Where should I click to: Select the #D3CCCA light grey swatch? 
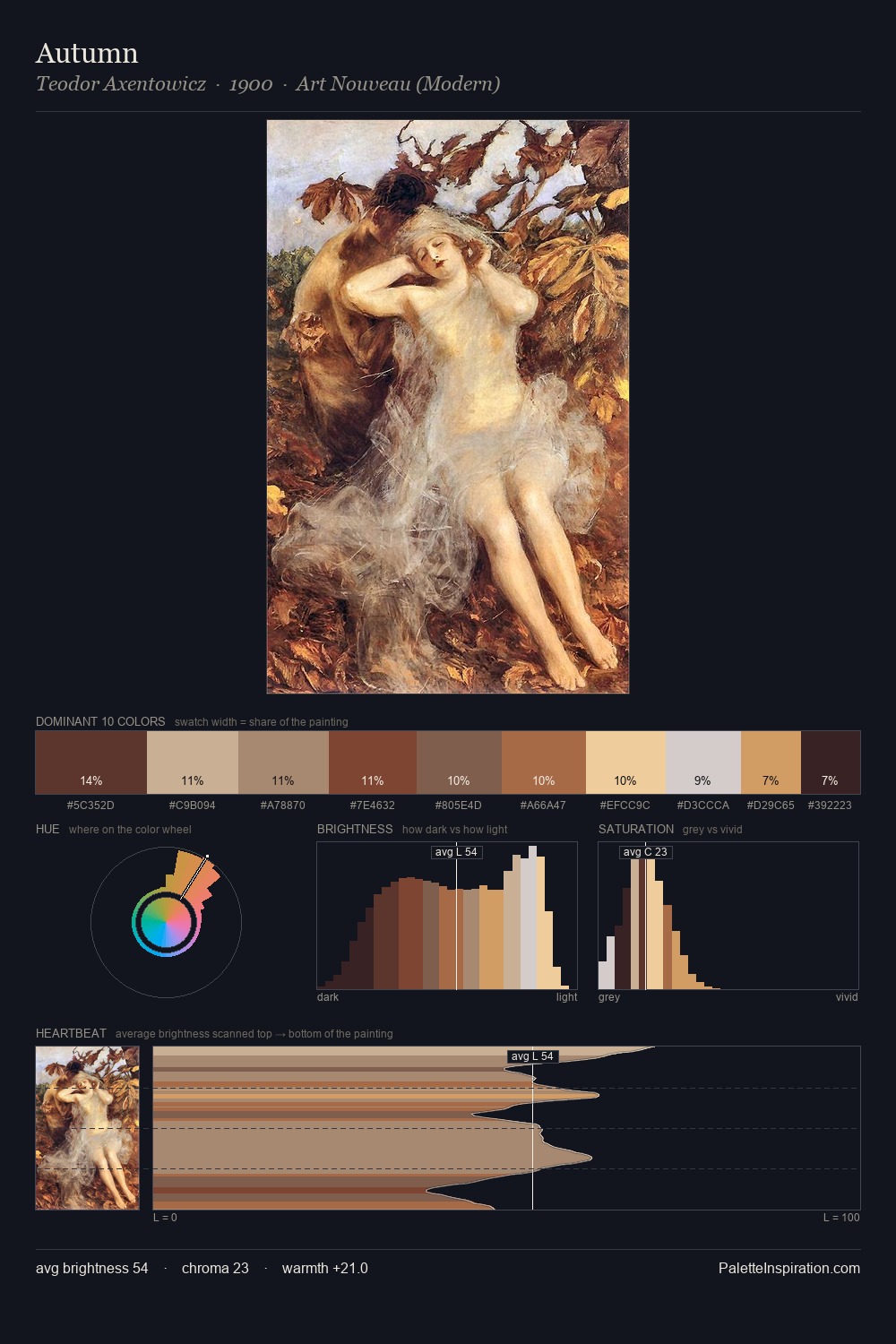tap(703, 762)
